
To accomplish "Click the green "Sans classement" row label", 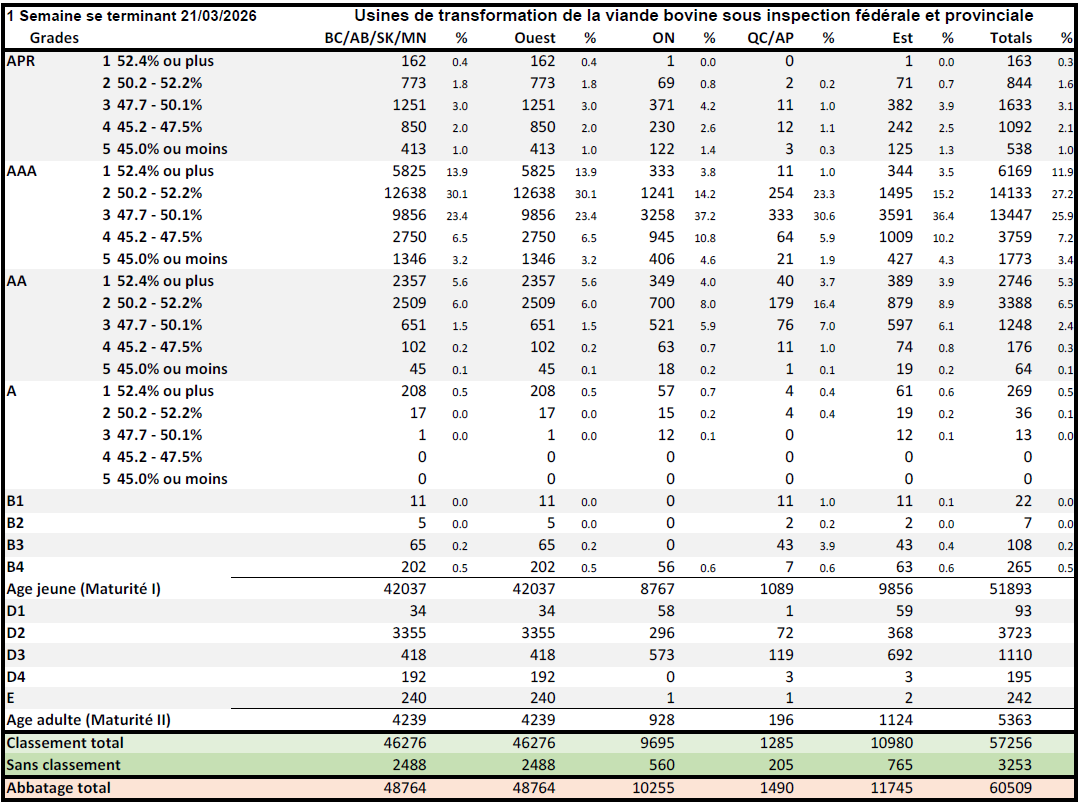I will tap(63, 765).
